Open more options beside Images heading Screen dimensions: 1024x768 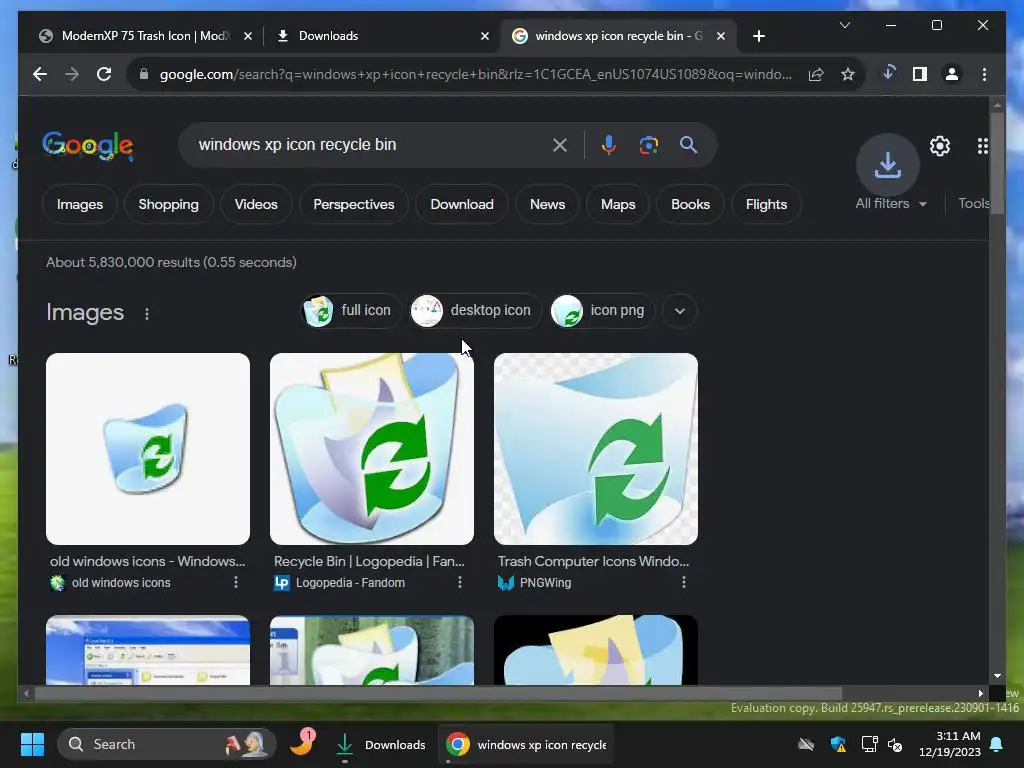coord(147,314)
